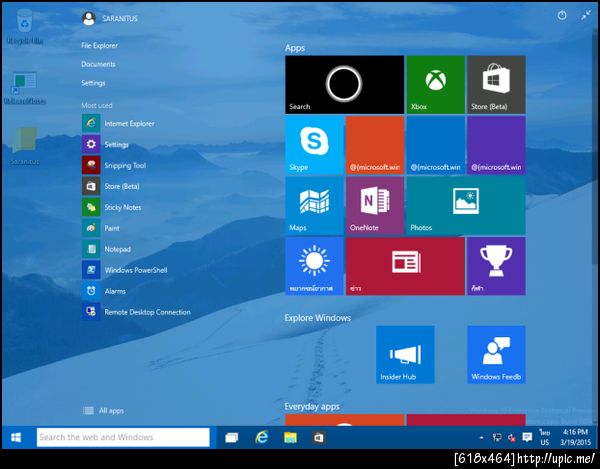Image resolution: width=600 pixels, height=469 pixels.
Task: Open the Skype tile
Action: 315,145
